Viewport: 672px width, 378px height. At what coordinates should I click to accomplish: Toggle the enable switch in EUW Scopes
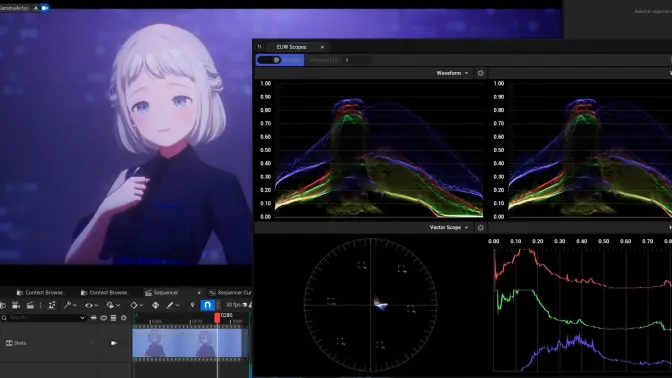point(270,60)
